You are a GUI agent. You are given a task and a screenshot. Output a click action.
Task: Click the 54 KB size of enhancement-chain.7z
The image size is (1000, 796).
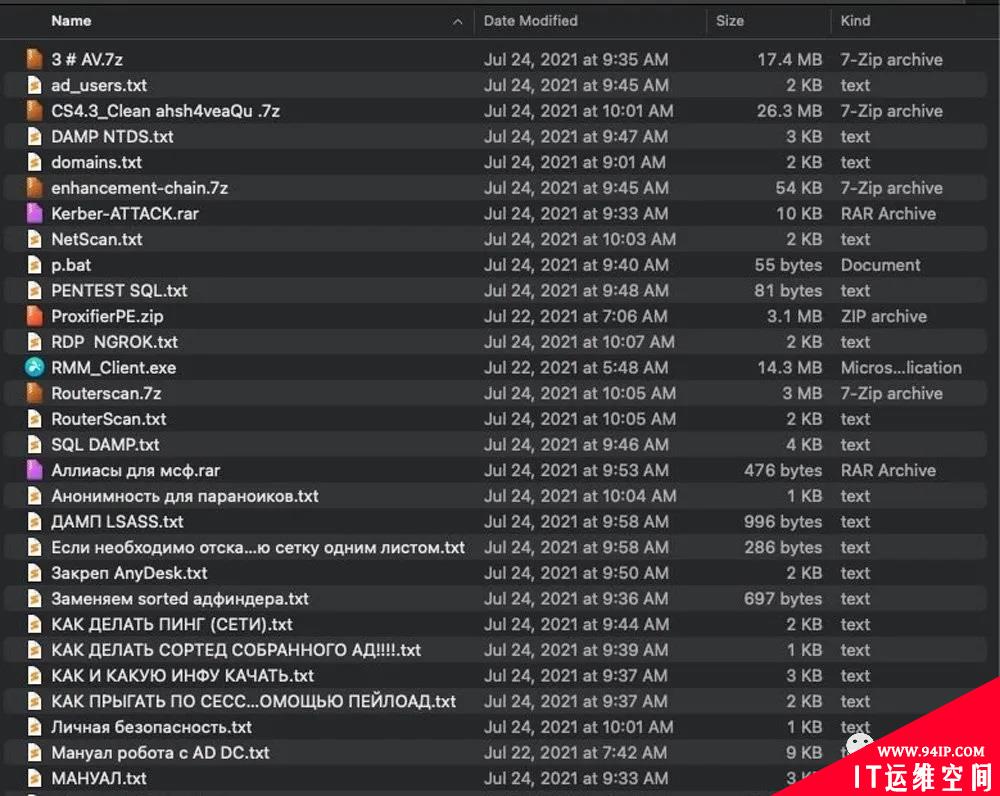pos(798,188)
